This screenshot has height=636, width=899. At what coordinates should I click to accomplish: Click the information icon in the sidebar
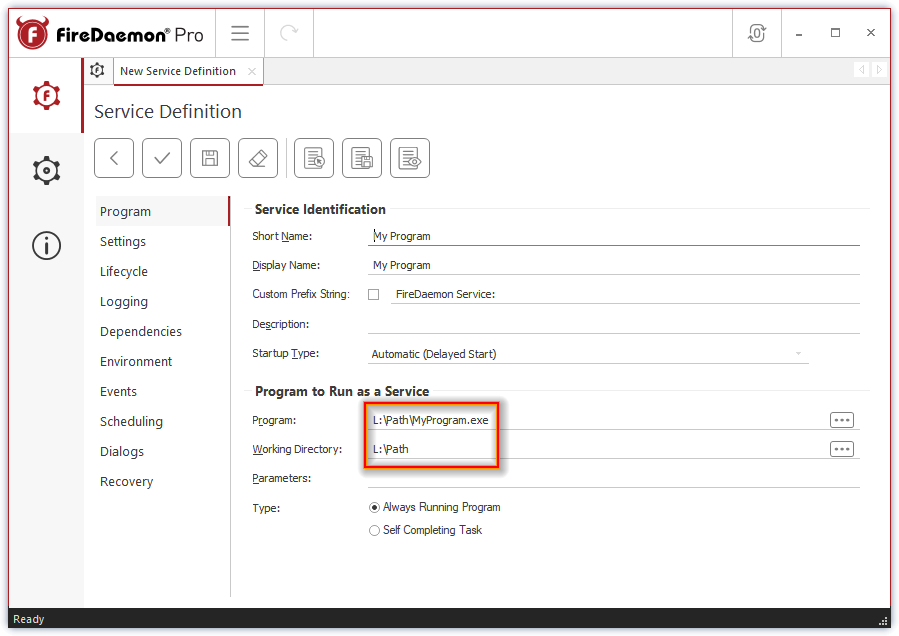pos(46,245)
